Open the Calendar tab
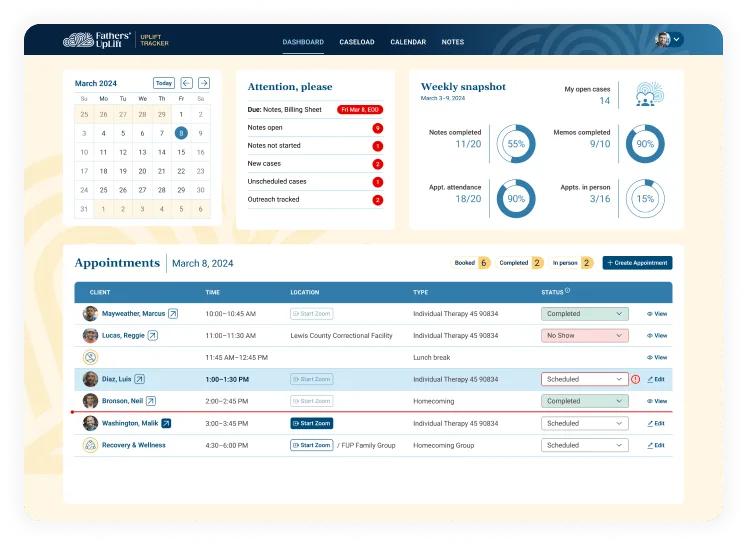 click(x=408, y=42)
